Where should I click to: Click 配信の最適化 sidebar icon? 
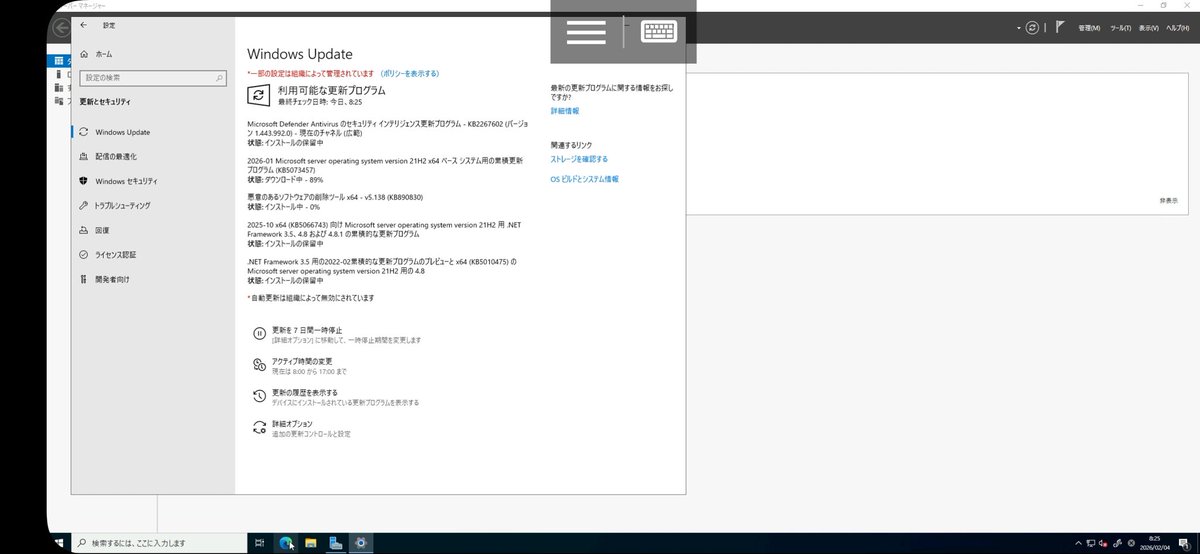pos(85,157)
